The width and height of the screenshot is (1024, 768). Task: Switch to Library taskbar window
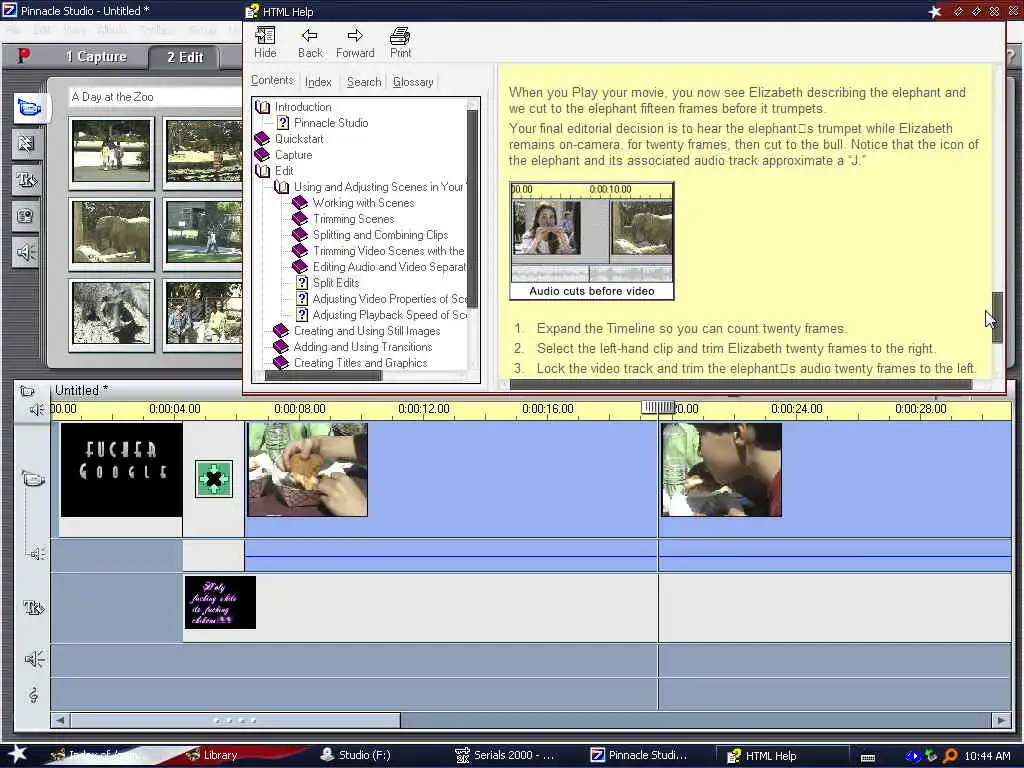212,755
